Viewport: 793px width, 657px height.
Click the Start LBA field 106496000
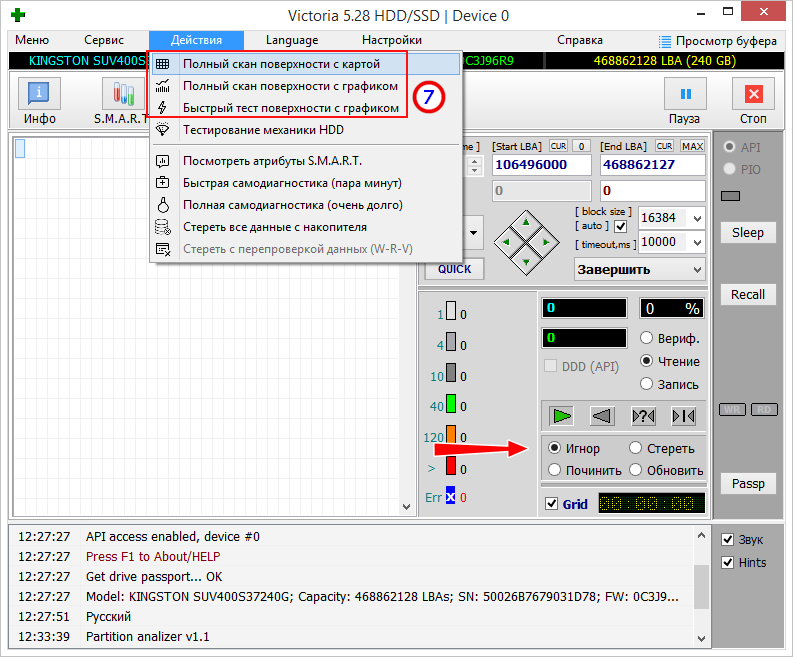pyautogui.click(x=542, y=165)
